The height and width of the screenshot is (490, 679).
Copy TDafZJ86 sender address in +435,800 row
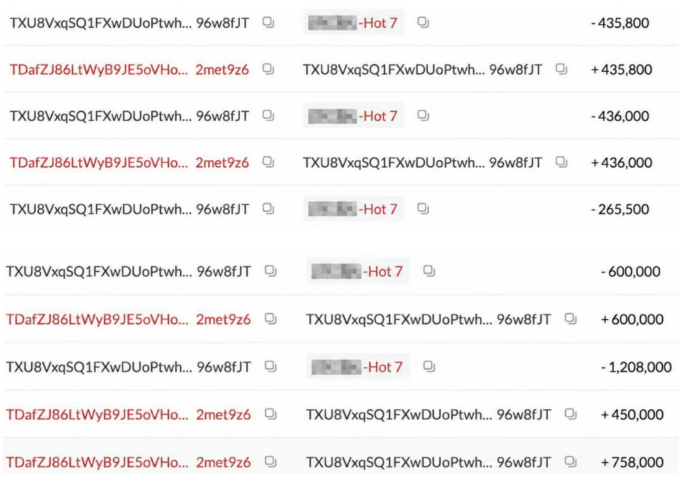268,69
